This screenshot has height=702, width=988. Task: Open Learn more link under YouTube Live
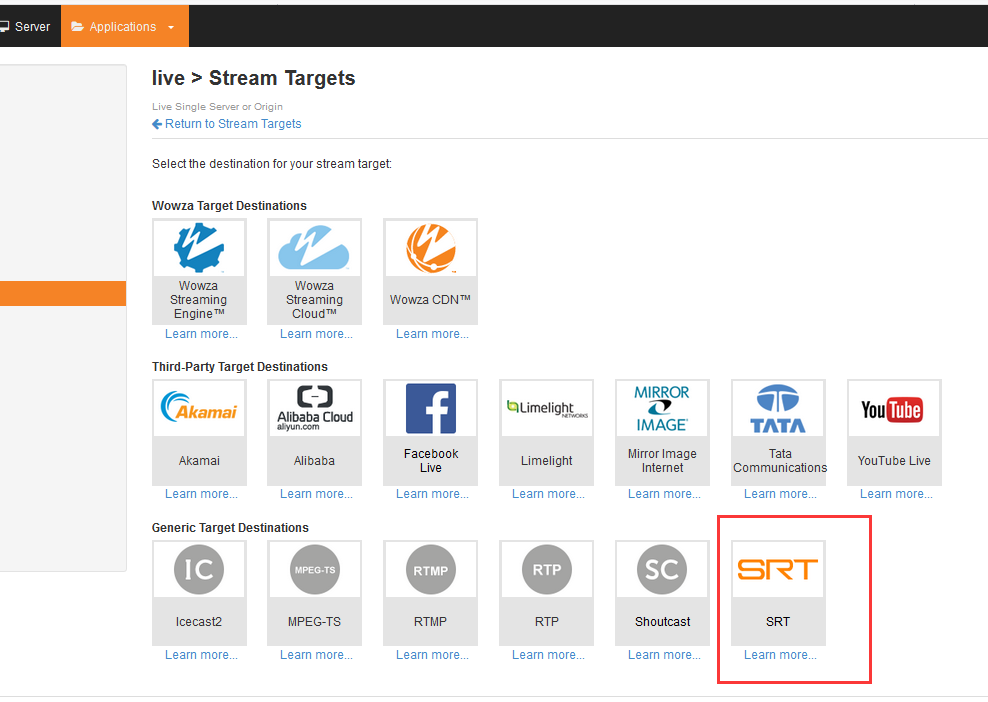coord(896,494)
